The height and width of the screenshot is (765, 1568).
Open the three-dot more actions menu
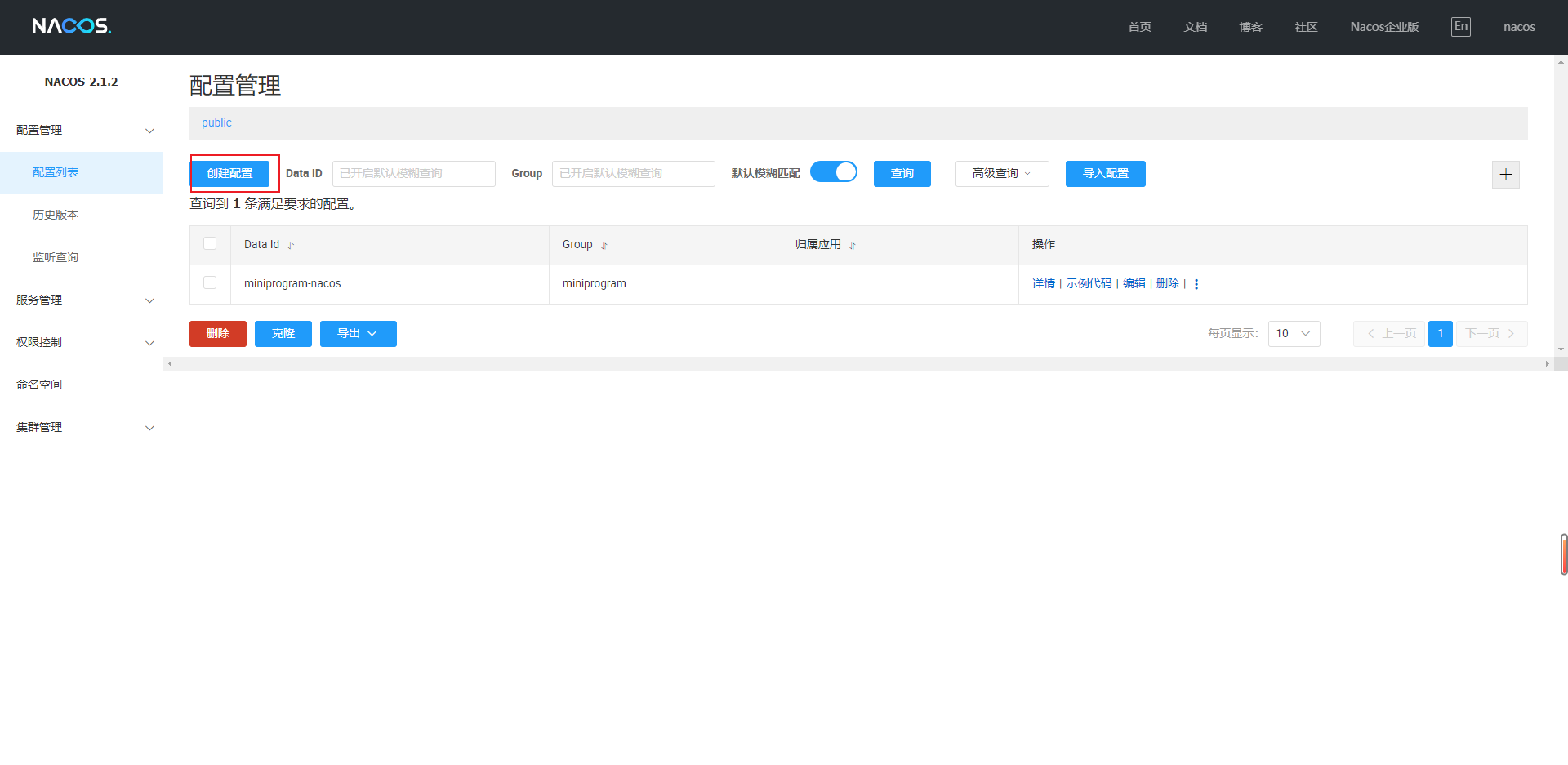1196,284
